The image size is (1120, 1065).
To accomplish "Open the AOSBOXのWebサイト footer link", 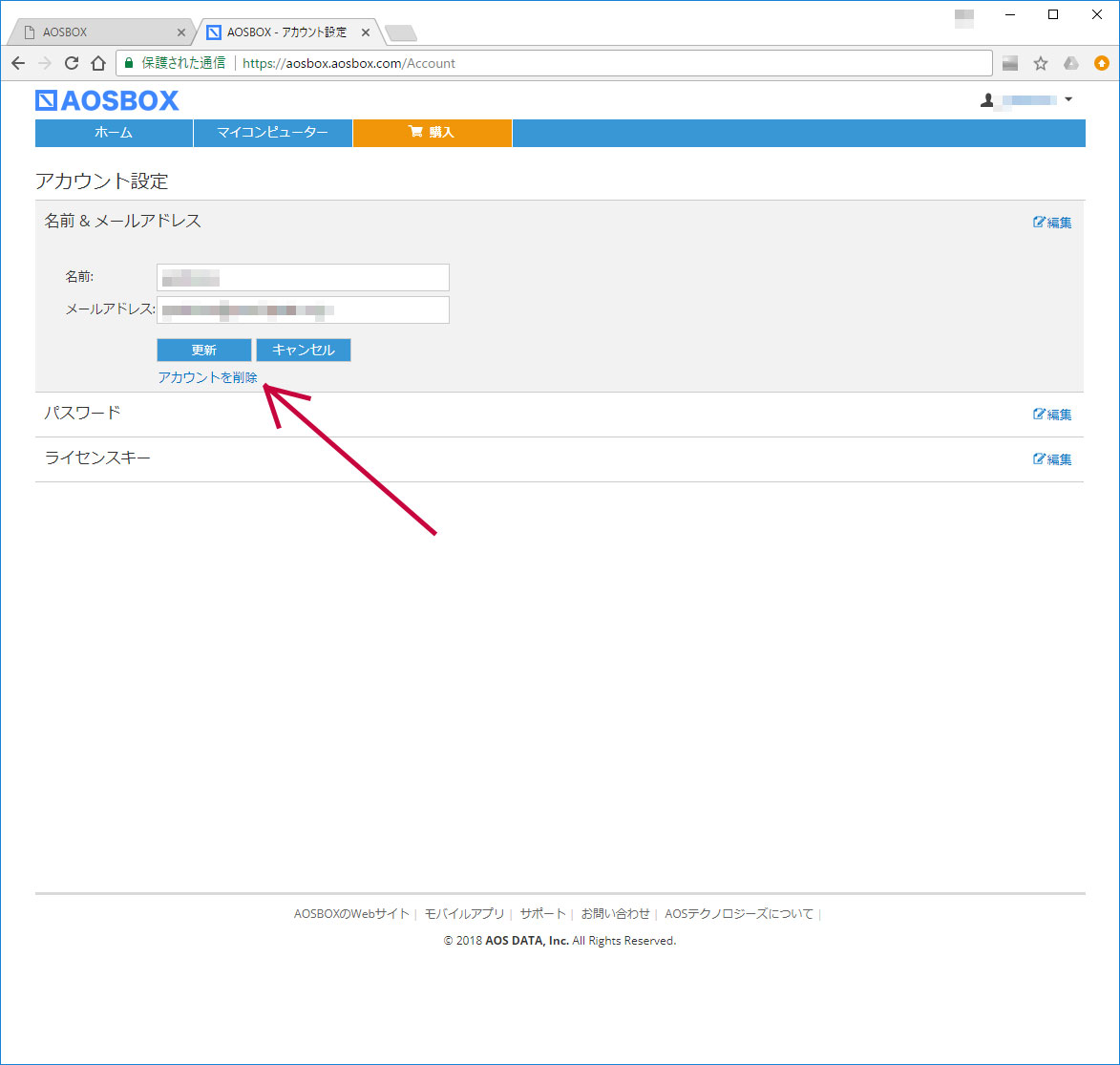I will coord(351,913).
